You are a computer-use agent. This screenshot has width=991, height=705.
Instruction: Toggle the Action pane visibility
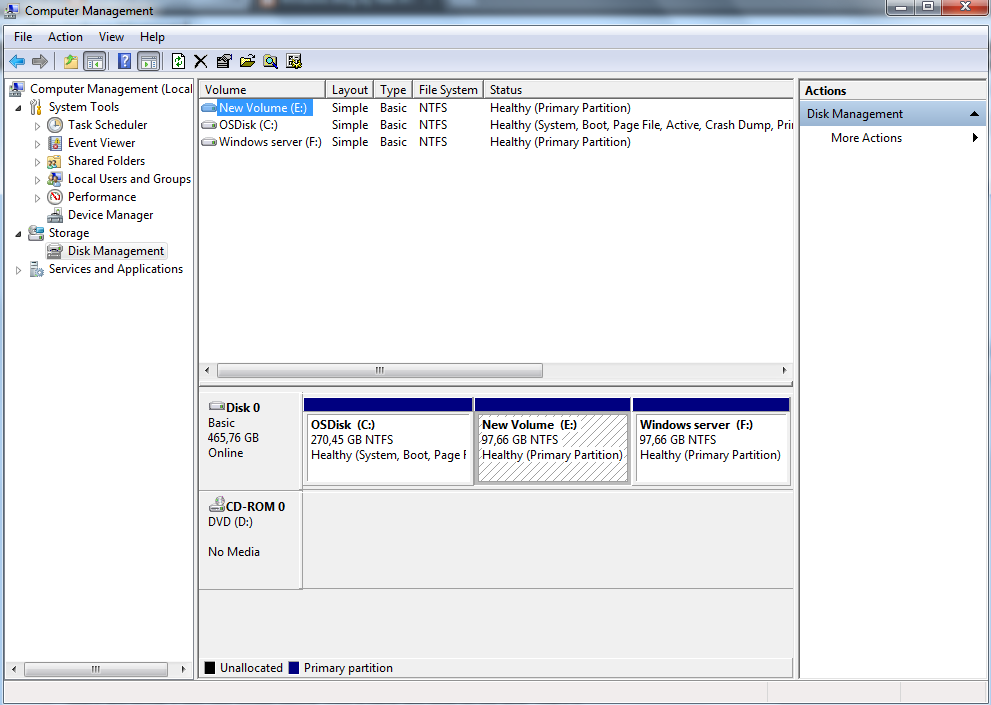[x=148, y=60]
